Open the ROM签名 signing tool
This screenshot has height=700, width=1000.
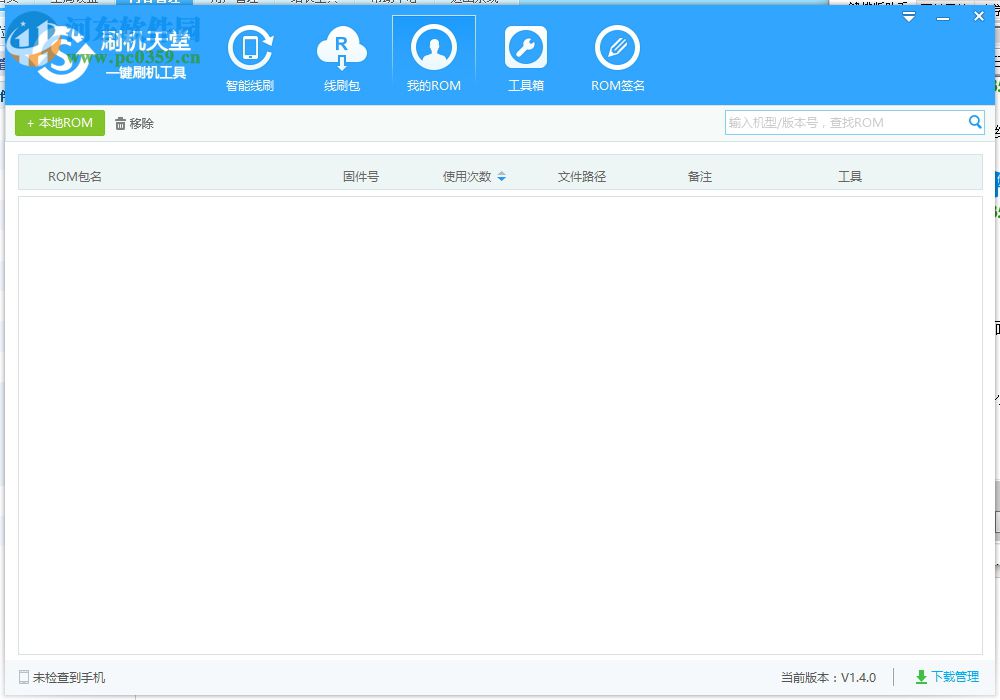(x=617, y=59)
